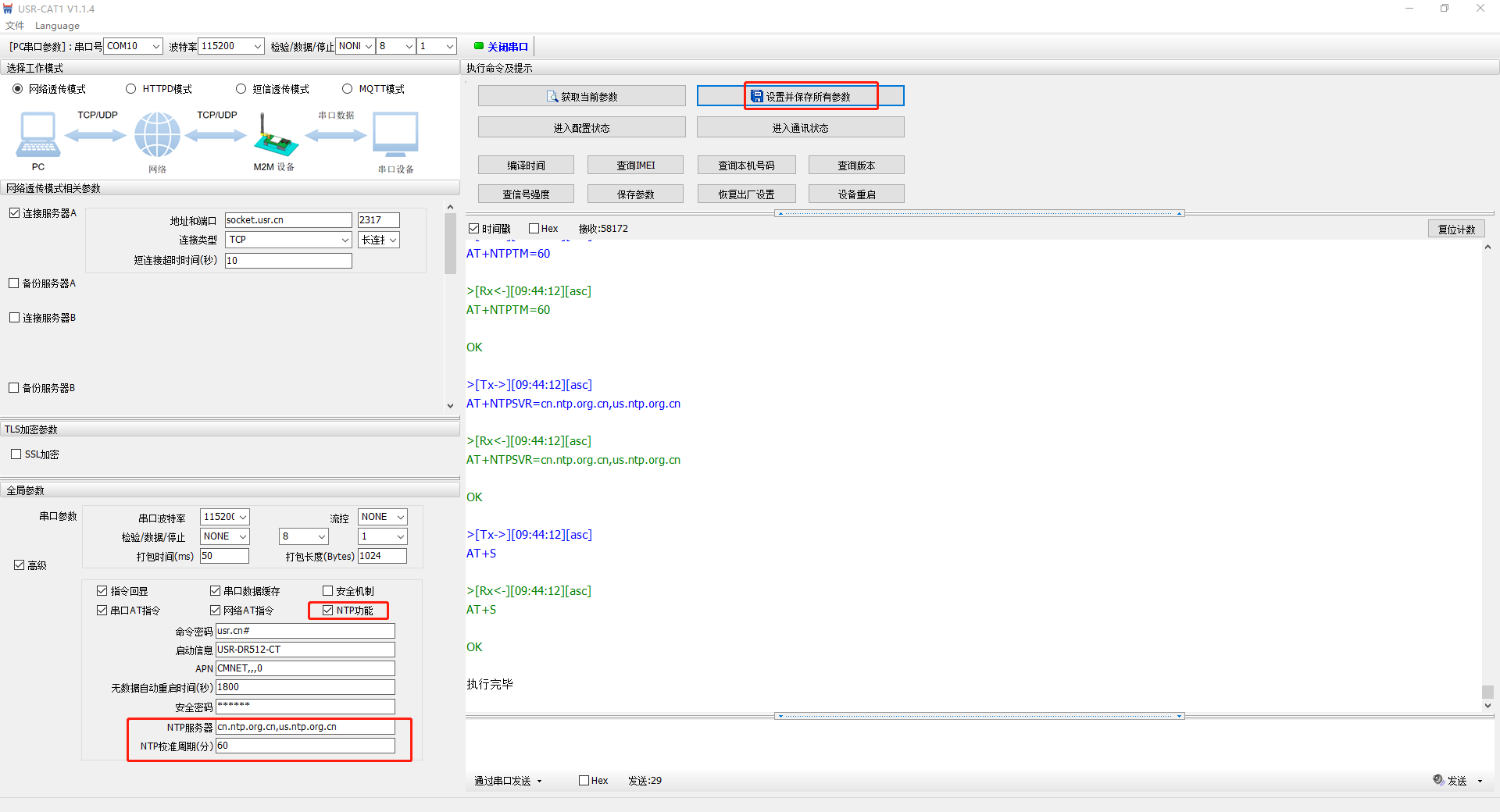The height and width of the screenshot is (812, 1500).
Task: Open the 文件 menu
Action: point(15,26)
